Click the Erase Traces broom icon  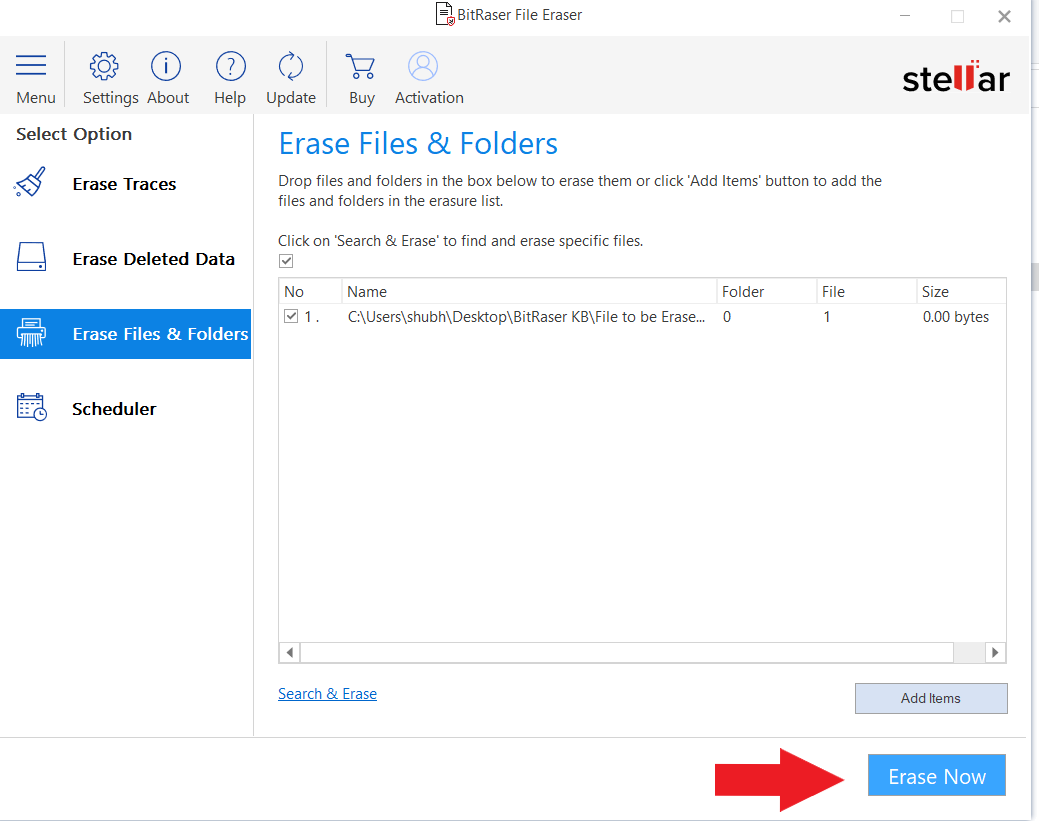click(30, 182)
